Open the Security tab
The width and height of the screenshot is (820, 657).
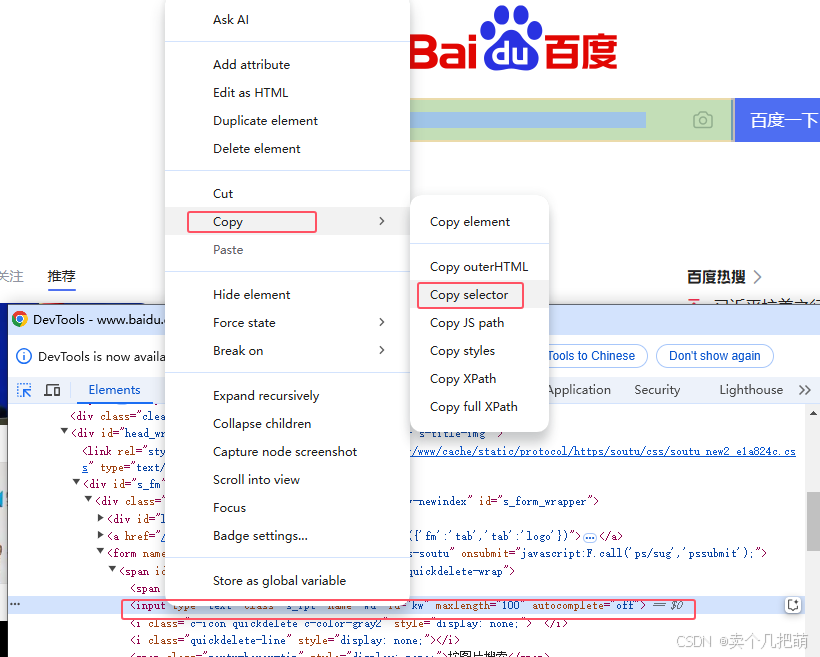657,390
